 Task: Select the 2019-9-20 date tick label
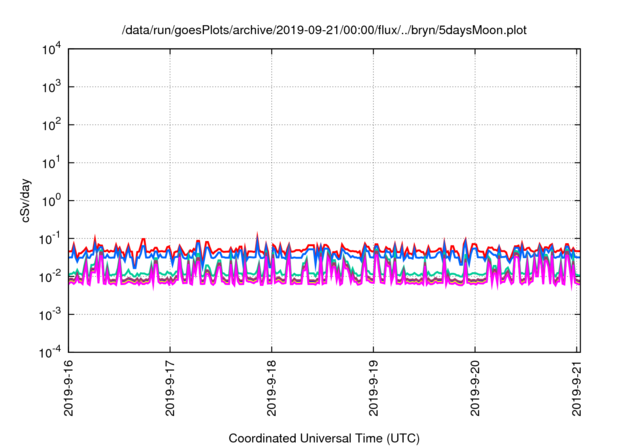coord(476,389)
